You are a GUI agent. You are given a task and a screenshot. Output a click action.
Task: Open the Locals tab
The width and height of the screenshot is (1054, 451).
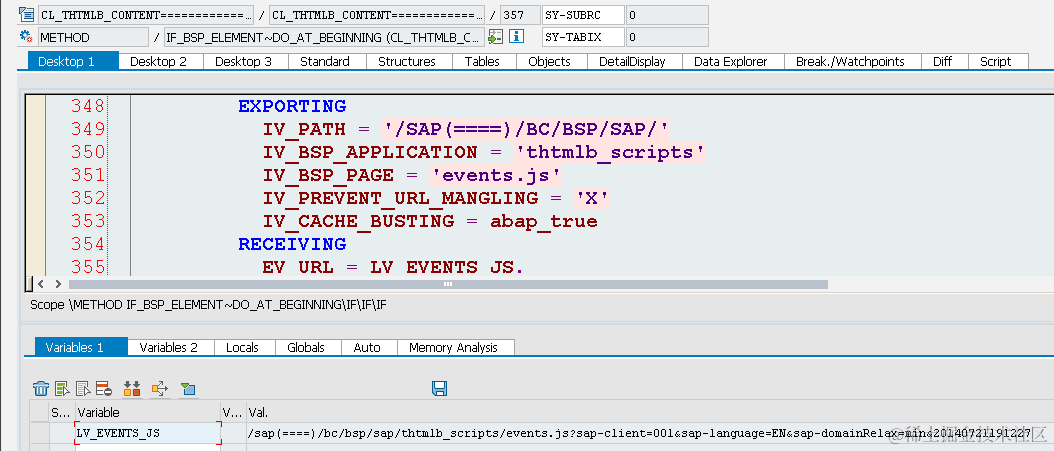coord(242,347)
